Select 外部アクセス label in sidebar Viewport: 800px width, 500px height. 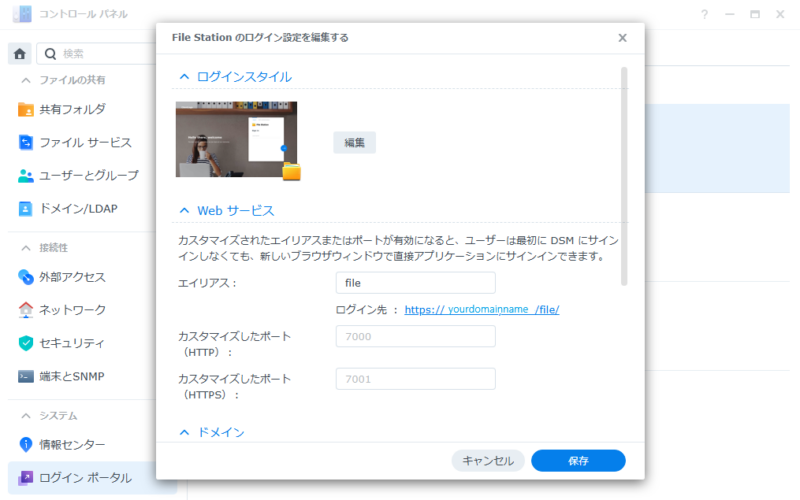72,277
